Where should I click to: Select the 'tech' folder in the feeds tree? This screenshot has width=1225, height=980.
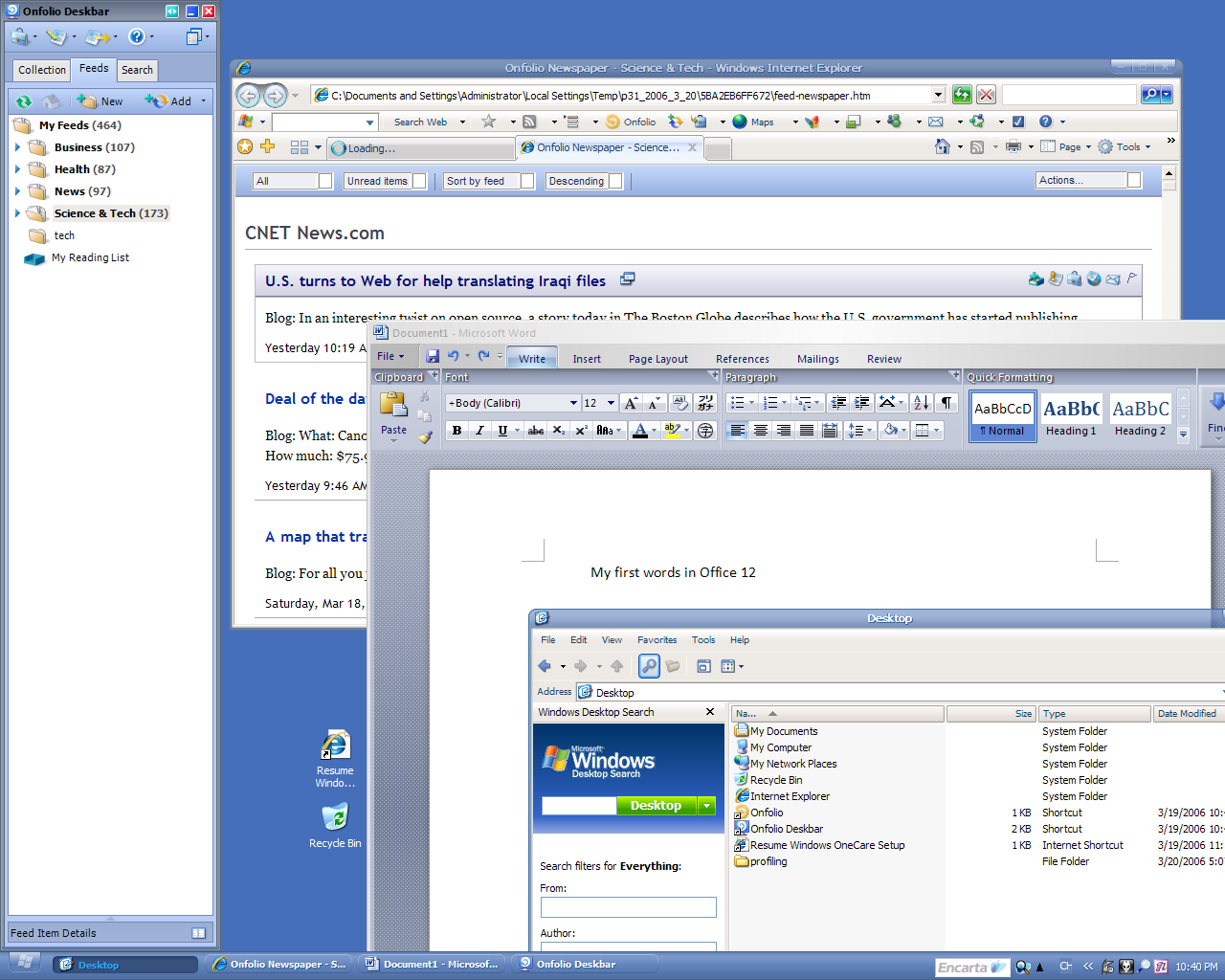[x=64, y=235]
